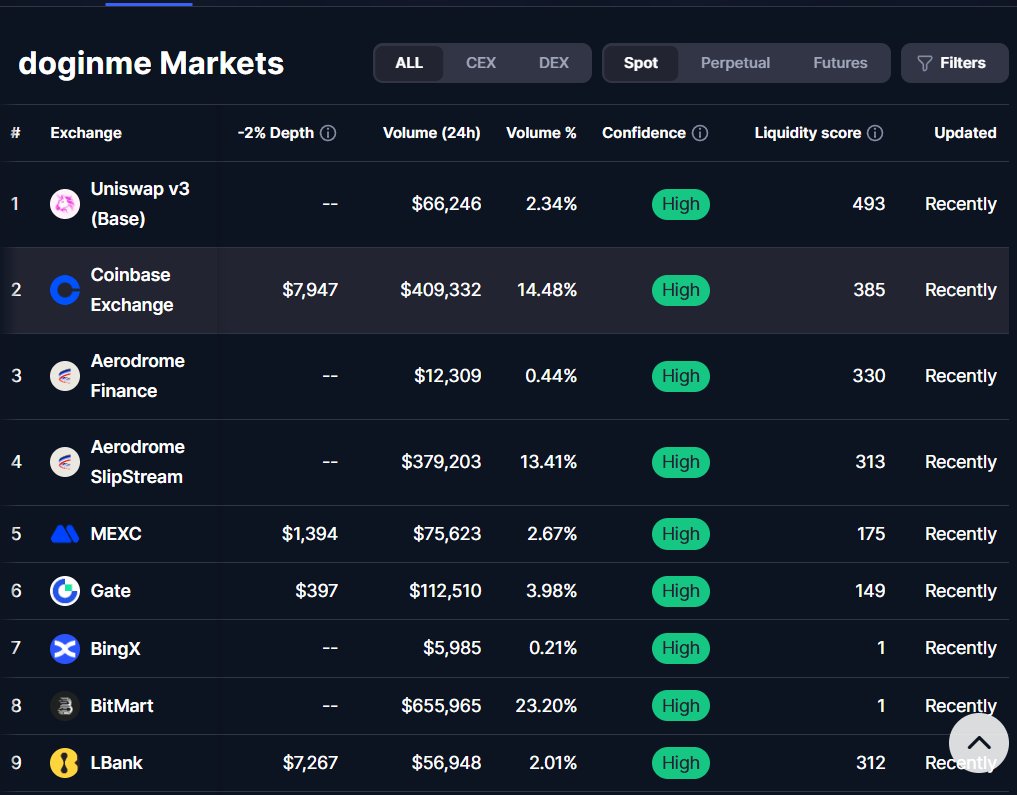Open the BitMart exchange link

pos(122,706)
